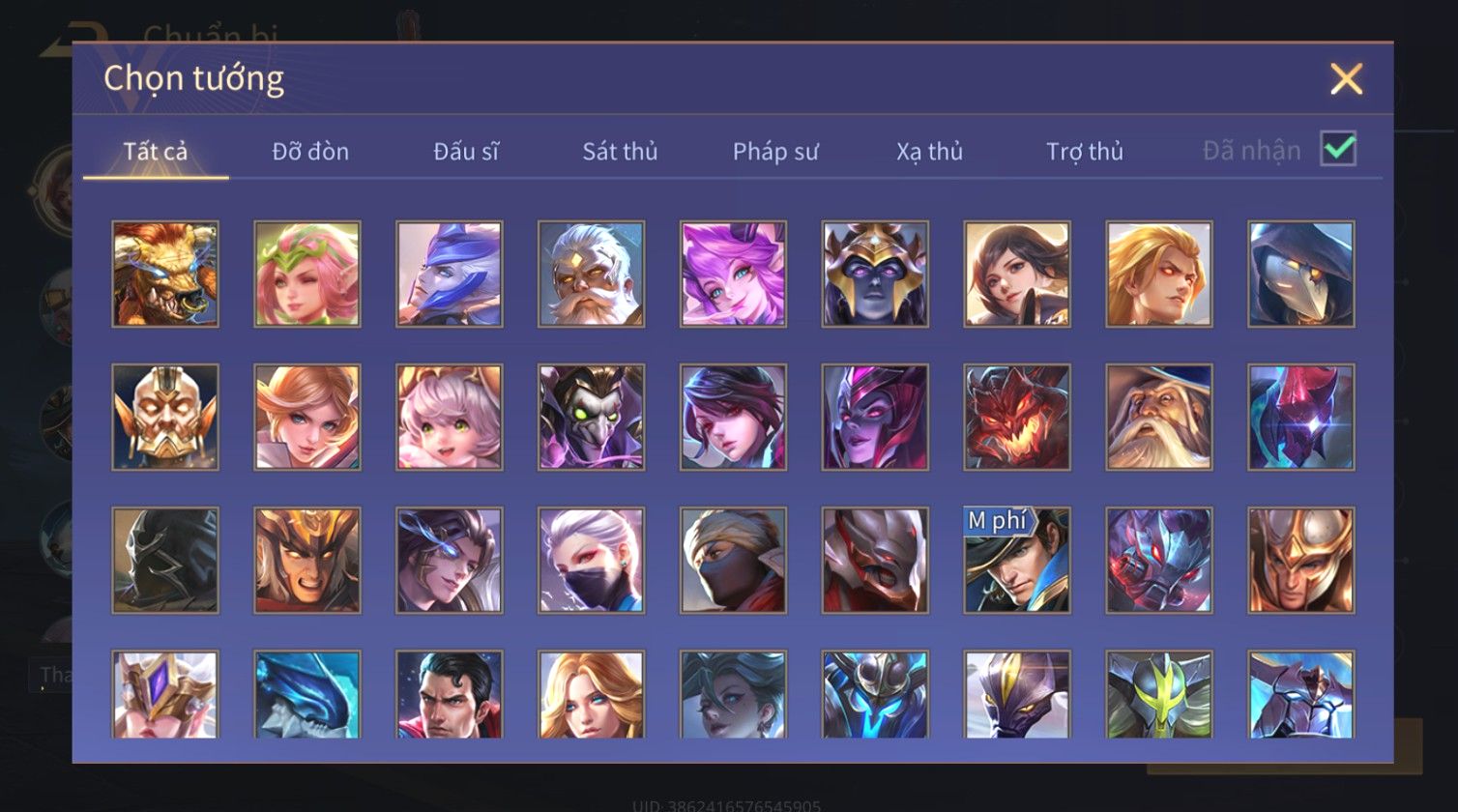Choose the hero tagged M phí
1458x812 pixels.
point(1017,560)
